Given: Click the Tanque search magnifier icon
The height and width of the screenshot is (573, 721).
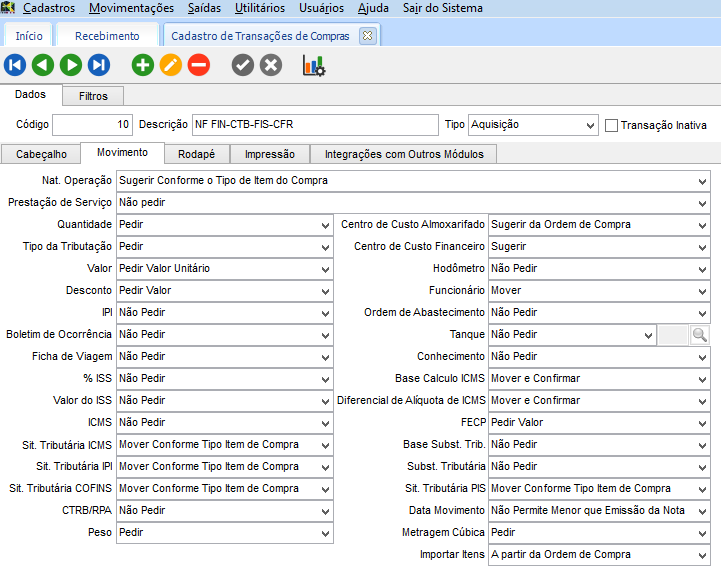Looking at the screenshot, I should pyautogui.click(x=699, y=335).
